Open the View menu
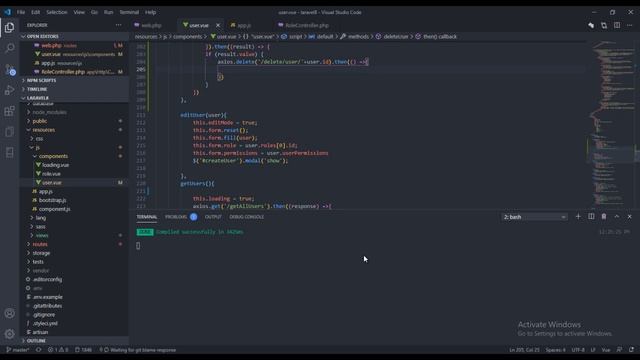Image resolution: width=640 pixels, height=360 pixels. 79,12
